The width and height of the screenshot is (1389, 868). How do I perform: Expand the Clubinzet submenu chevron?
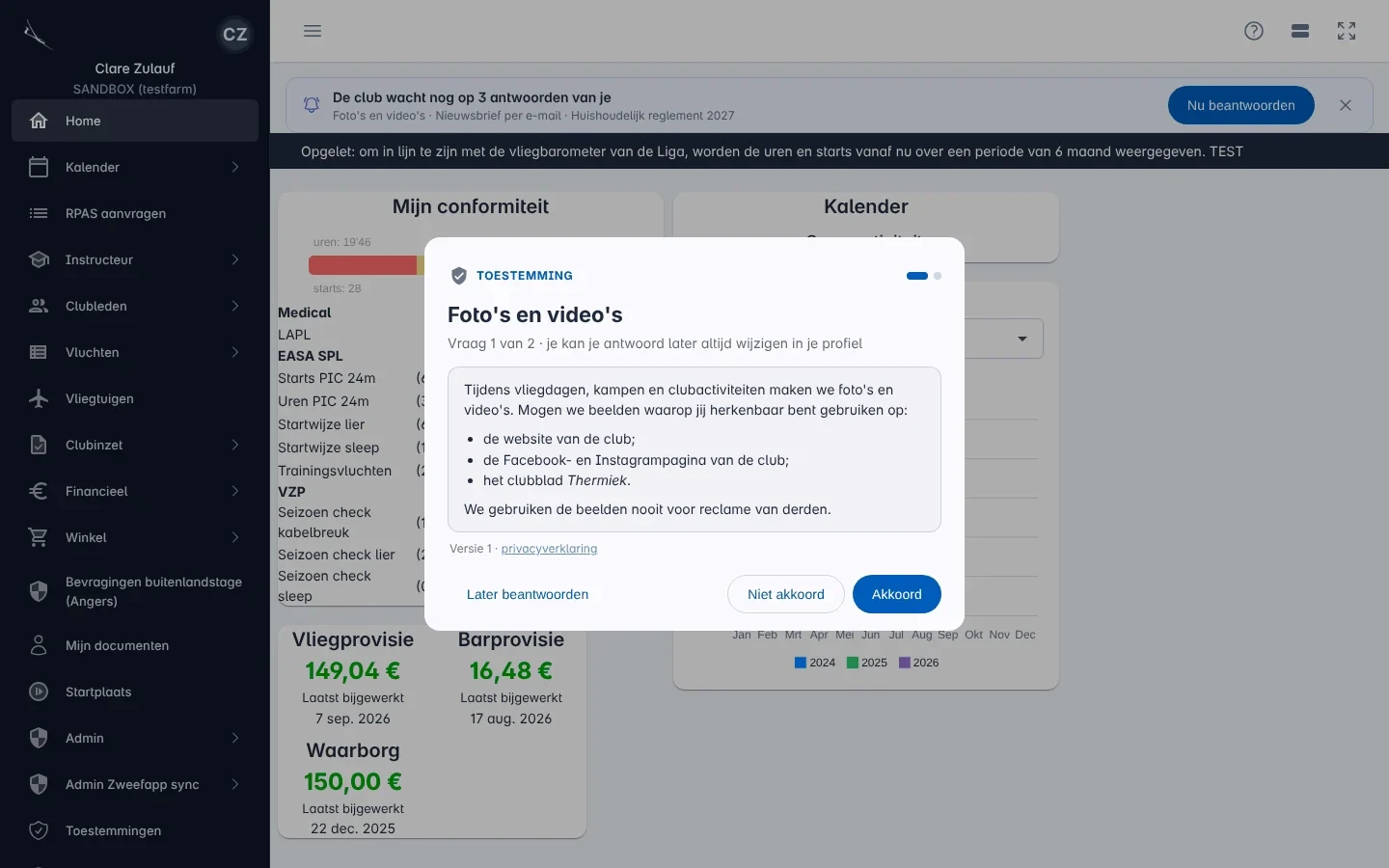point(235,445)
